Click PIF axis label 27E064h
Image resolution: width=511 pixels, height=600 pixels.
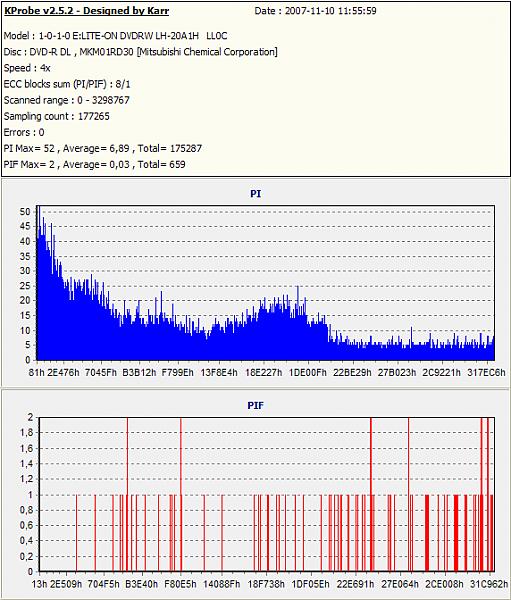tap(400, 584)
